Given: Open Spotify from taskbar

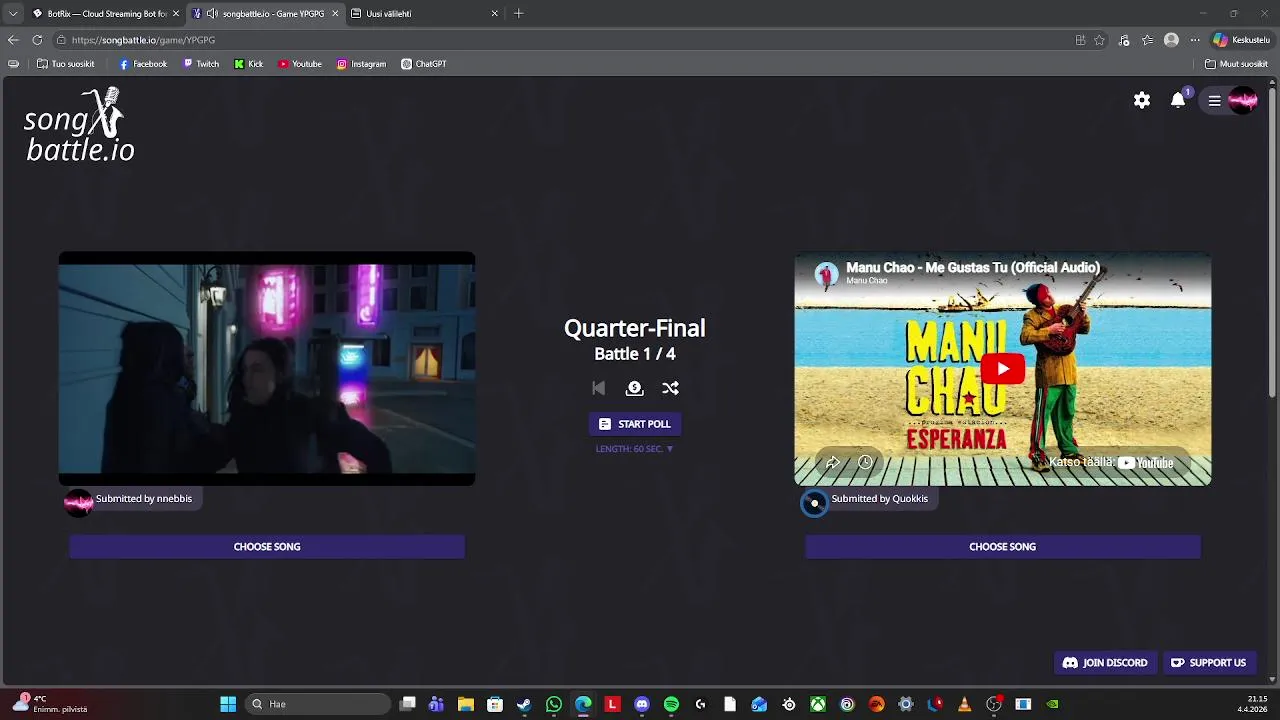Looking at the screenshot, I should coord(671,704).
